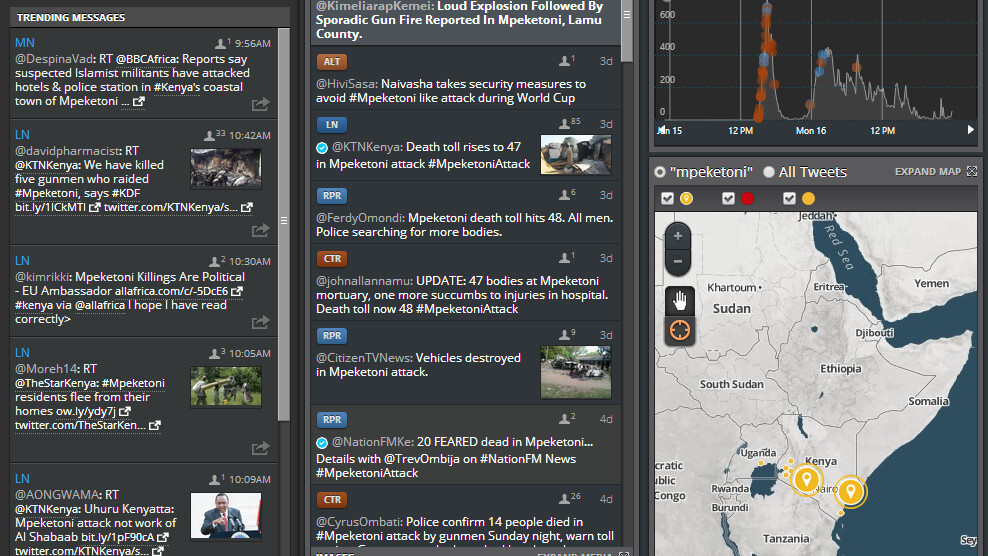Click the share icon on @kimrikki message

point(260,322)
